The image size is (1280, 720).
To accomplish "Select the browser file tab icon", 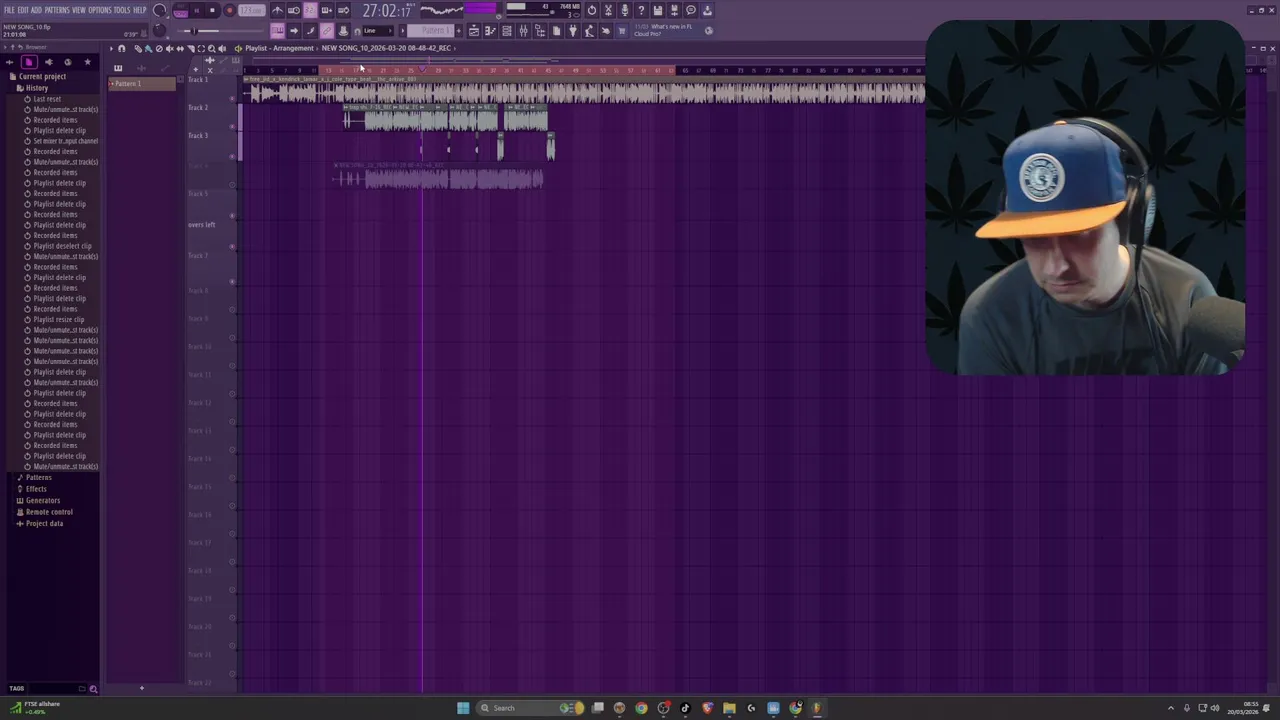I will click(29, 62).
